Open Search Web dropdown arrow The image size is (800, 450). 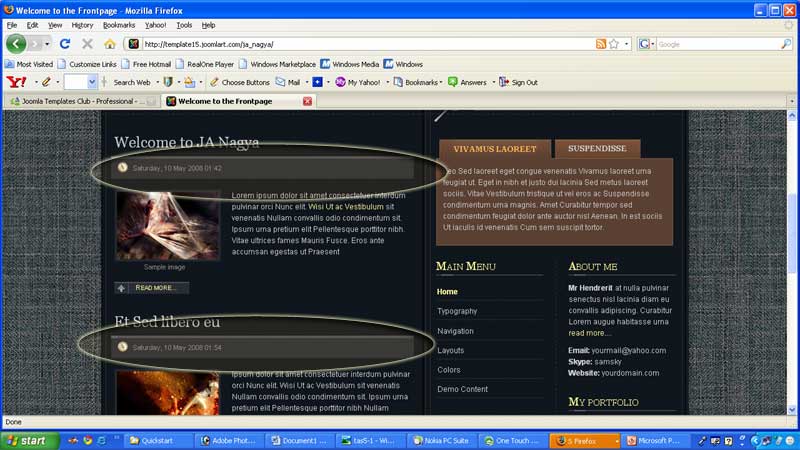[157, 82]
